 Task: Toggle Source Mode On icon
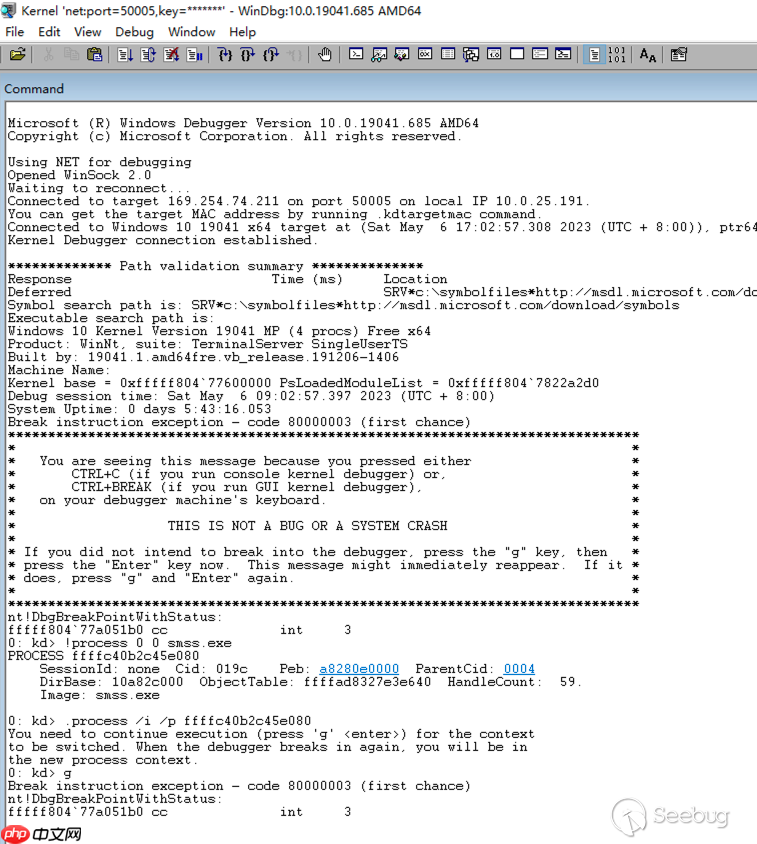(x=594, y=54)
